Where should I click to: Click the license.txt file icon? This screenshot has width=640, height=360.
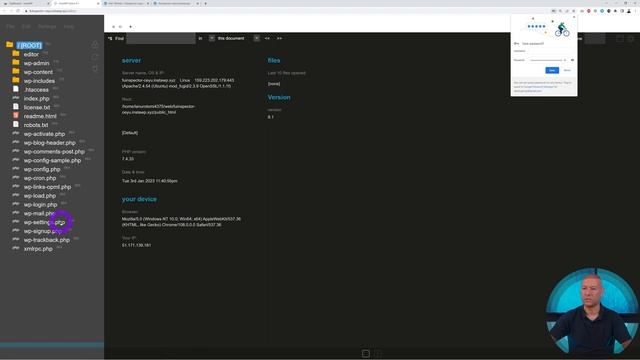tap(16, 107)
